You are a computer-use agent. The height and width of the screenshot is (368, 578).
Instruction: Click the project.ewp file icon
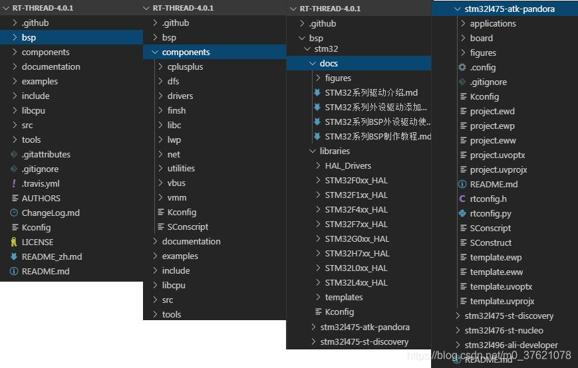[x=463, y=126]
